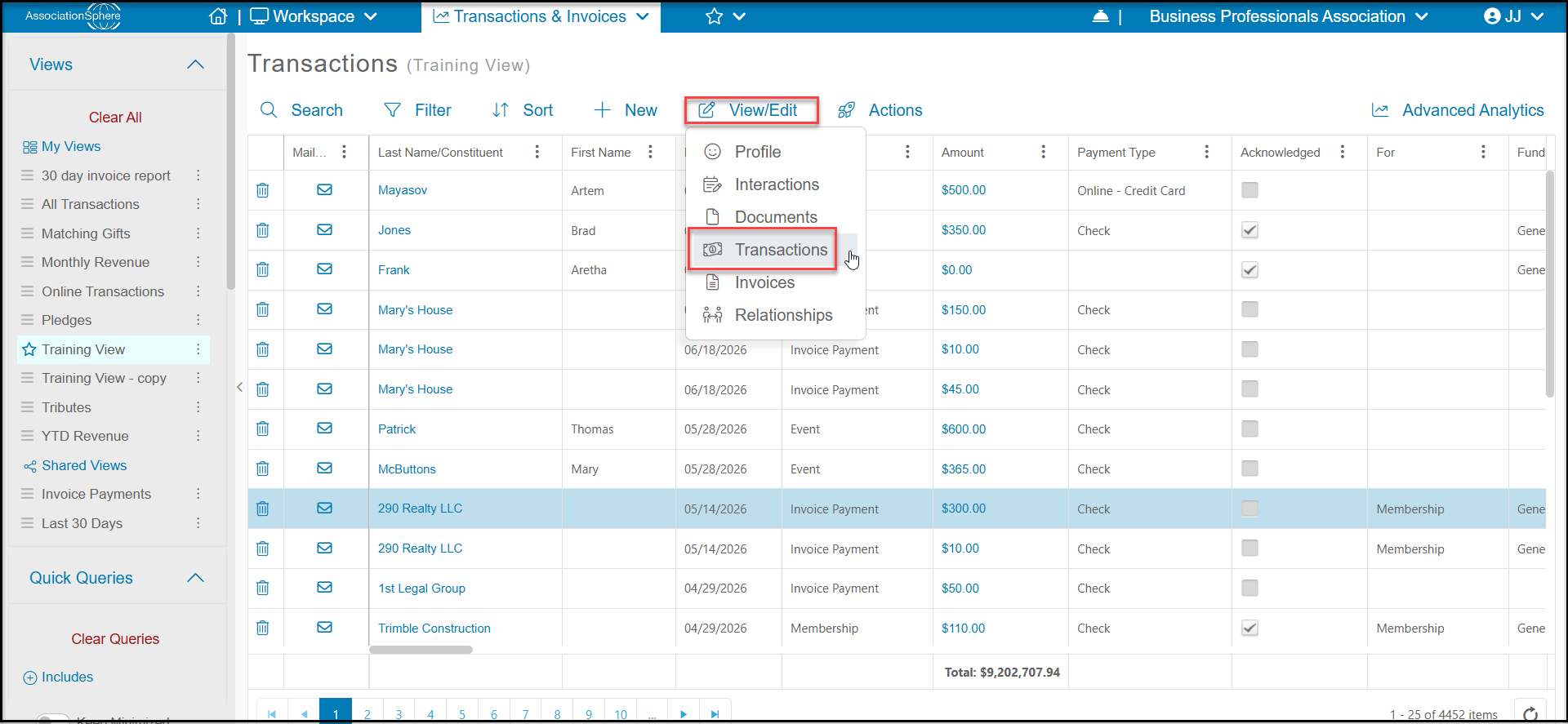
Task: Delete the McButtons transaction
Action: [263, 469]
